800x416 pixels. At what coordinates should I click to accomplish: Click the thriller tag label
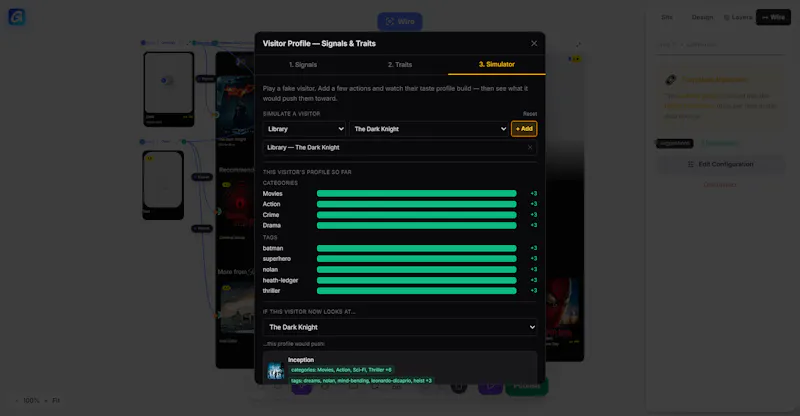point(271,291)
